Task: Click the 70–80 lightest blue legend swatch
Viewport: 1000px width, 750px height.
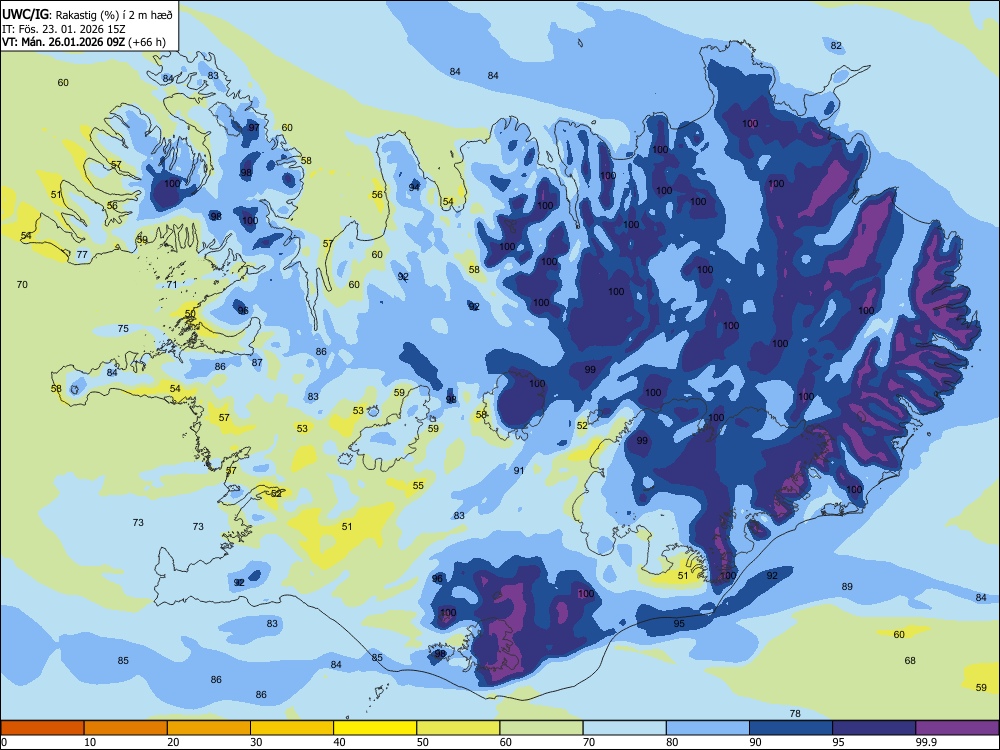Action: [624, 728]
